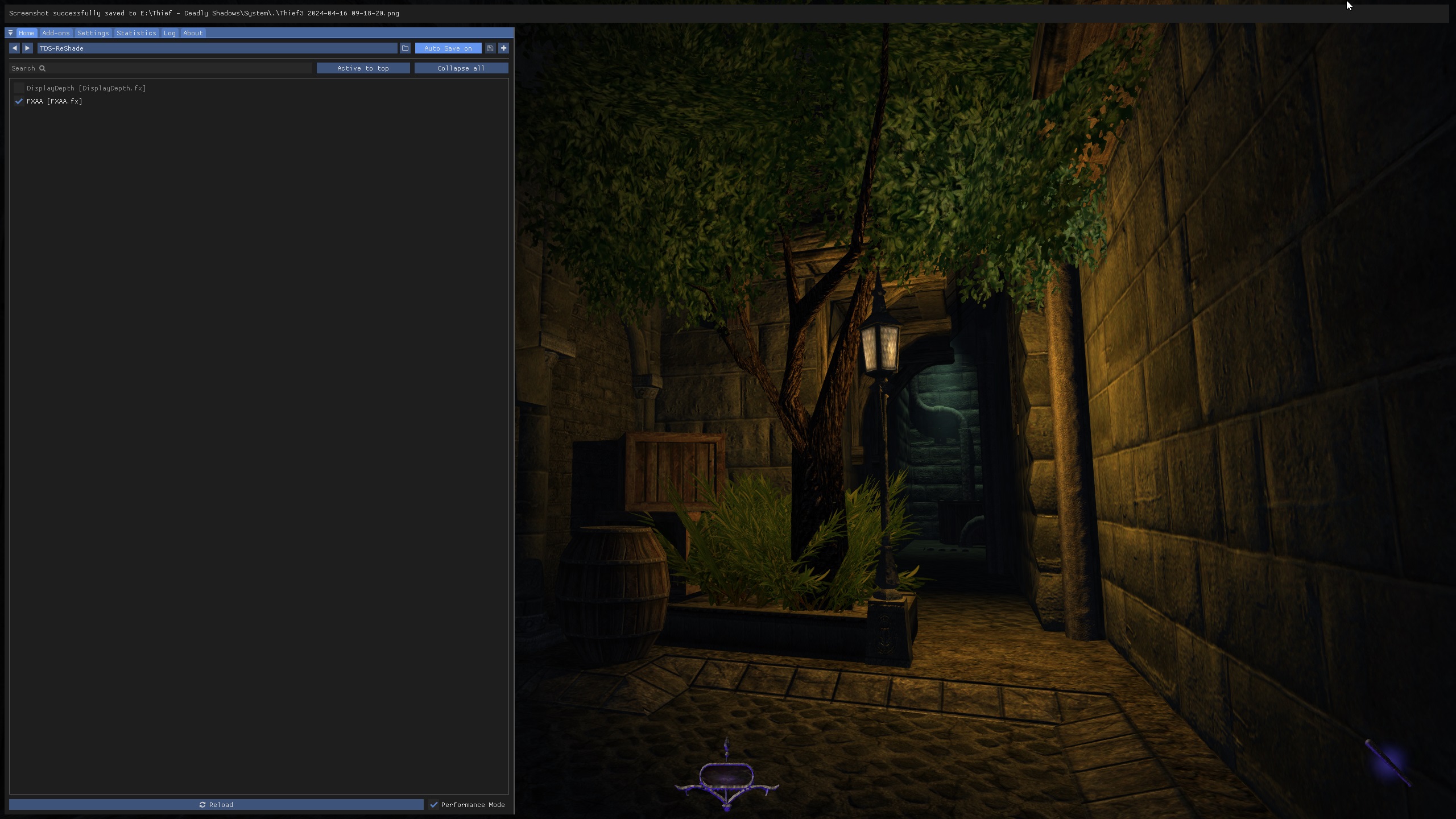Go to previous preset with left arrow

click(14, 48)
